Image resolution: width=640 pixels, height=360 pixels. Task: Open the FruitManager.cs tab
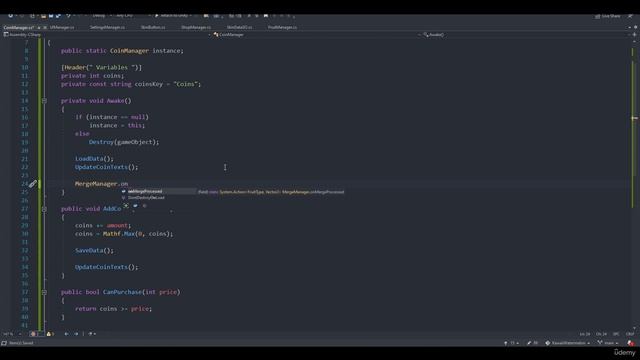click(282, 28)
